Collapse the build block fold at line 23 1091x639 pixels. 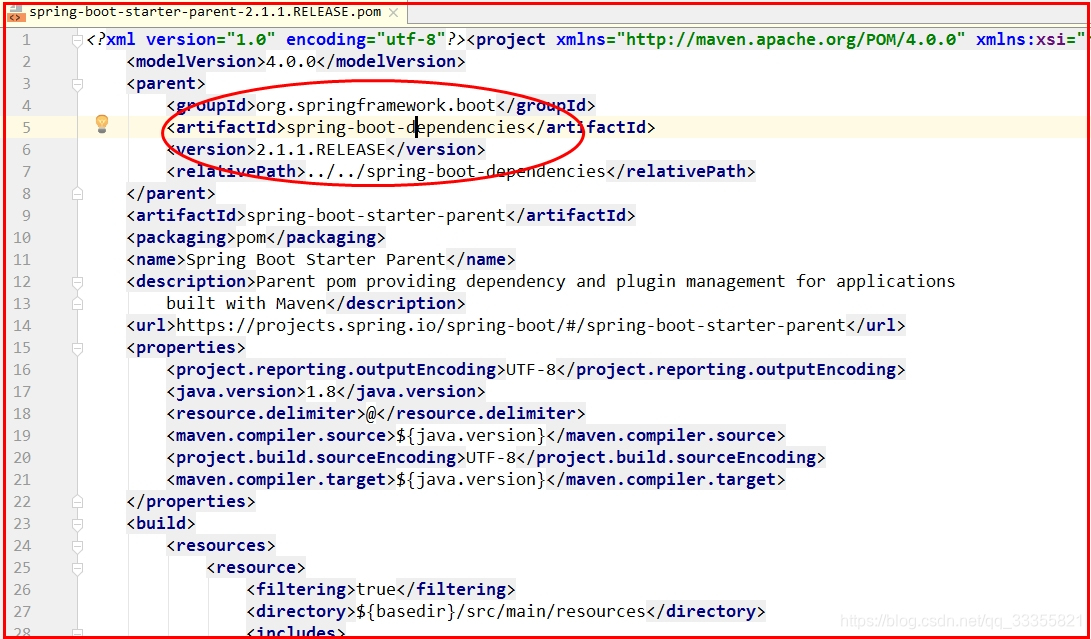pyautogui.click(x=77, y=524)
